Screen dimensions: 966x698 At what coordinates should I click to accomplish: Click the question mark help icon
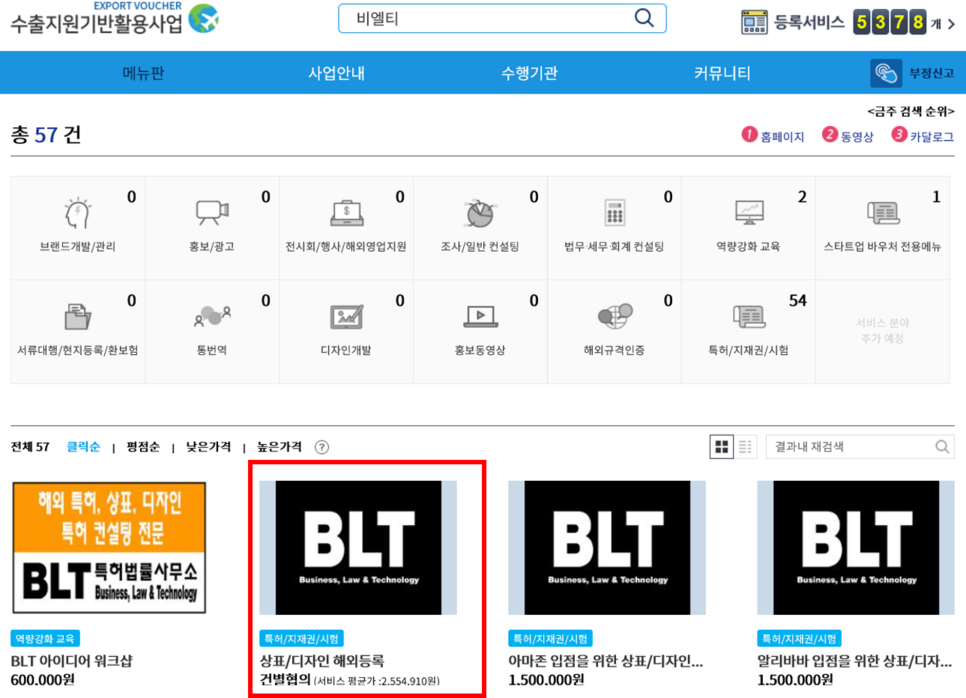(x=322, y=447)
